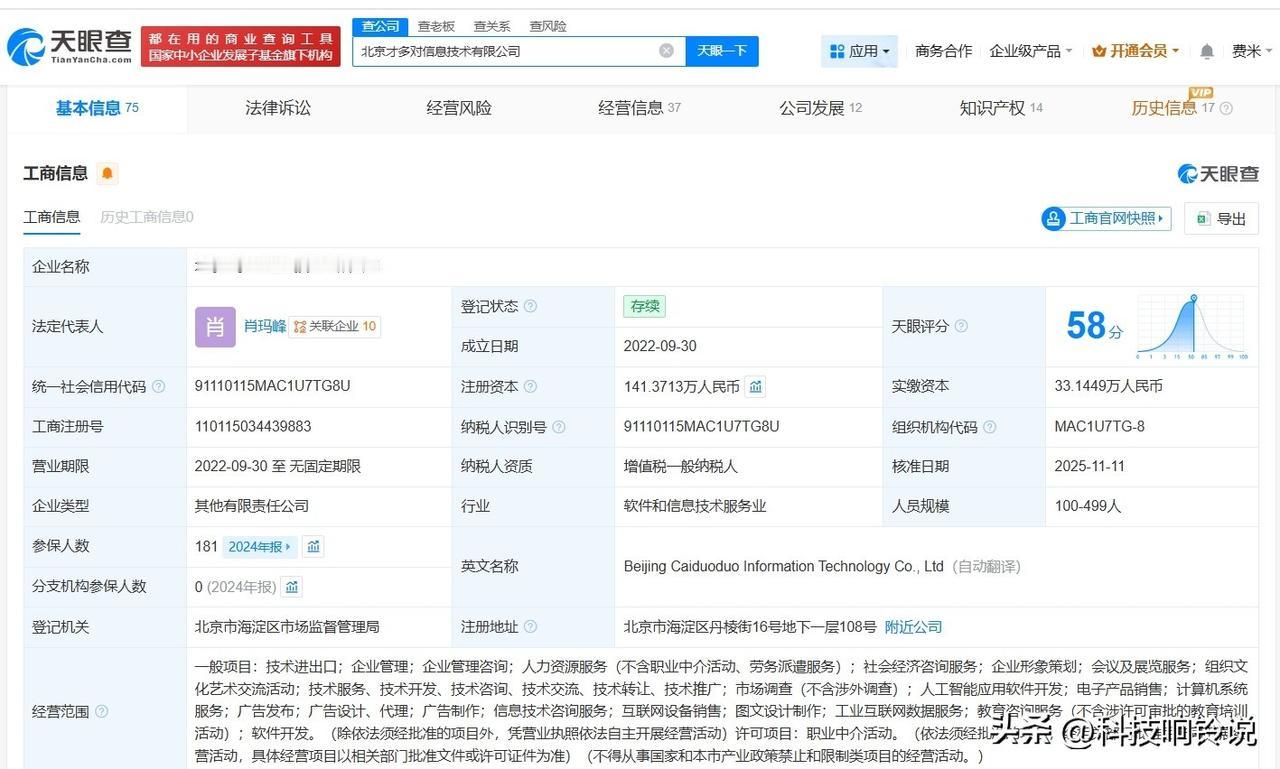Open the 经营风险 tab
The height and width of the screenshot is (769, 1280).
click(x=459, y=108)
